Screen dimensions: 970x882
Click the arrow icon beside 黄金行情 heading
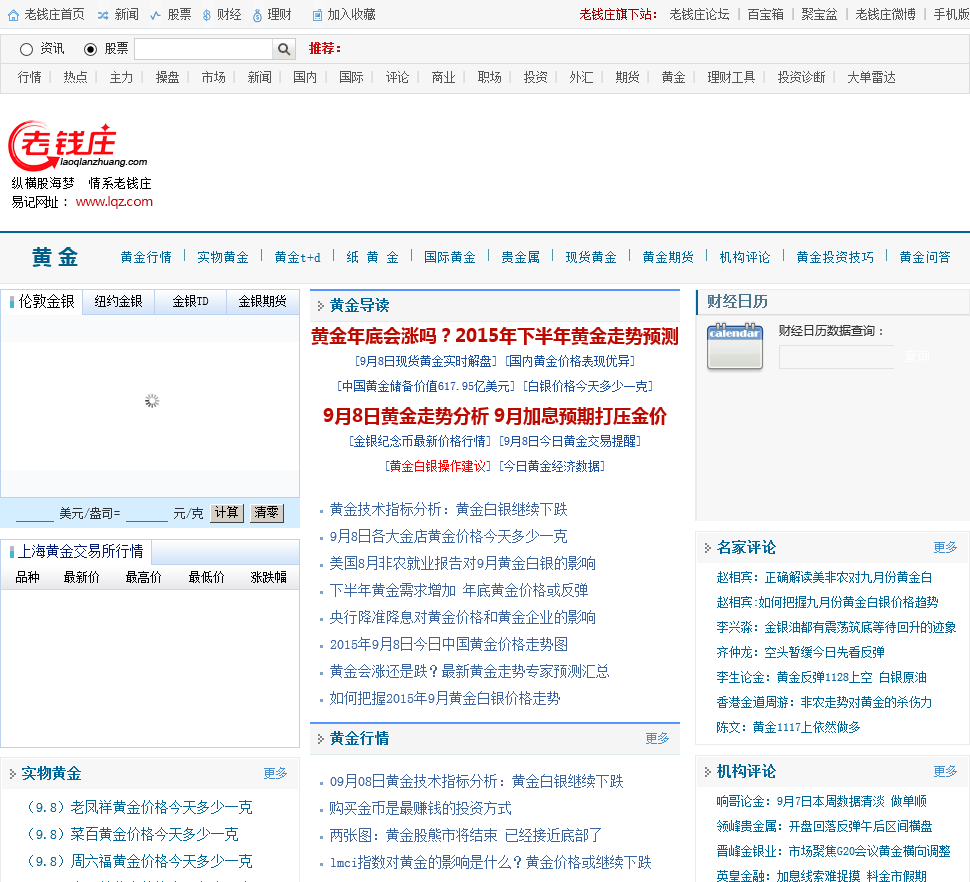(320, 739)
